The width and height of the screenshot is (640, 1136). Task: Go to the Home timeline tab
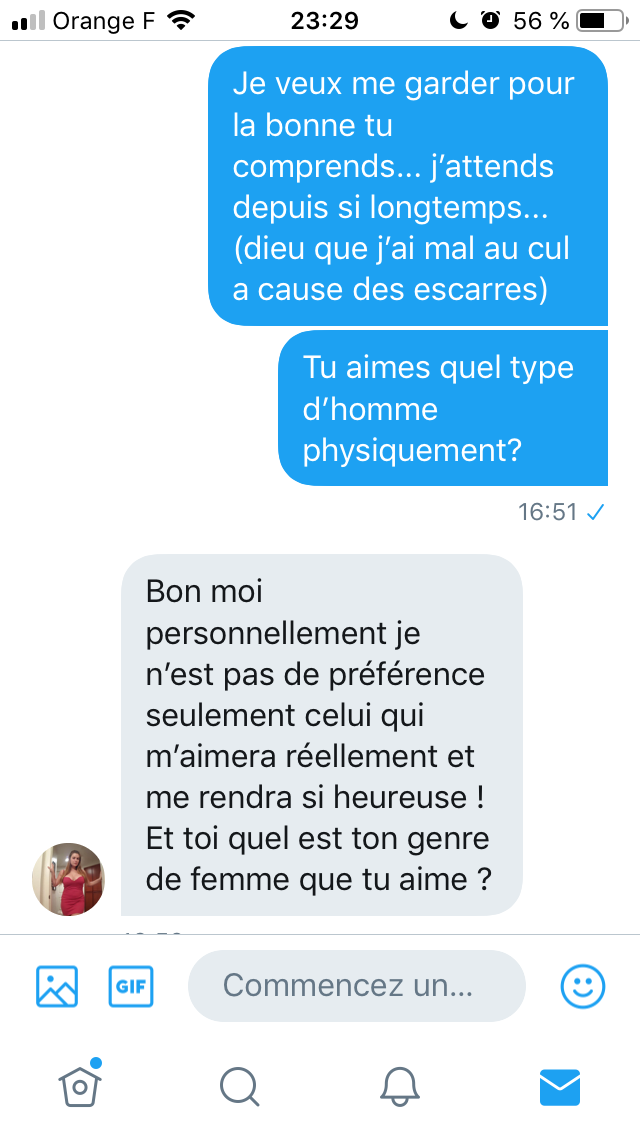pos(80,1085)
